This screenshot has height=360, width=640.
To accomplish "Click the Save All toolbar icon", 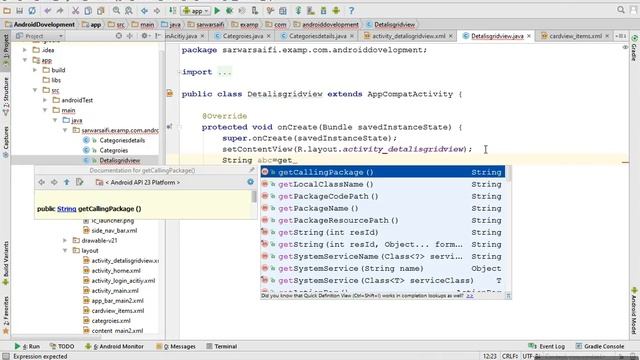I will pyautogui.click(x=19, y=11).
